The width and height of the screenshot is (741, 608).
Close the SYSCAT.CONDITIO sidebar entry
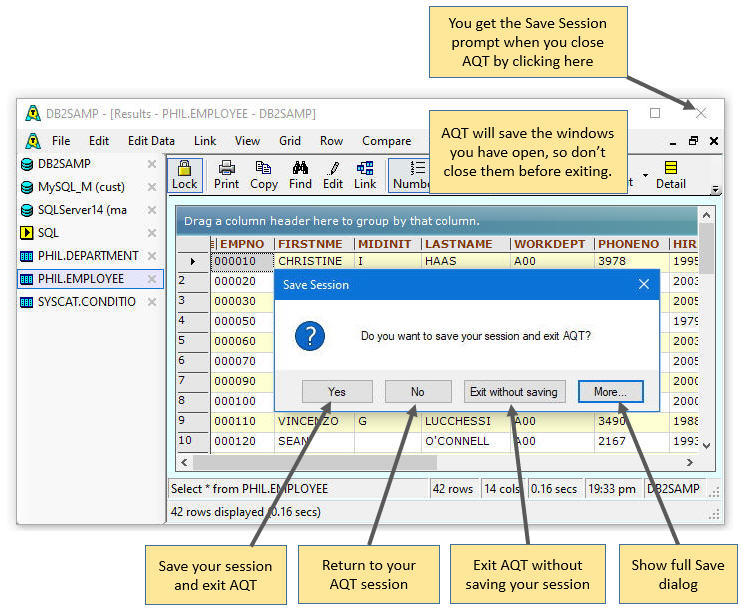tap(152, 302)
